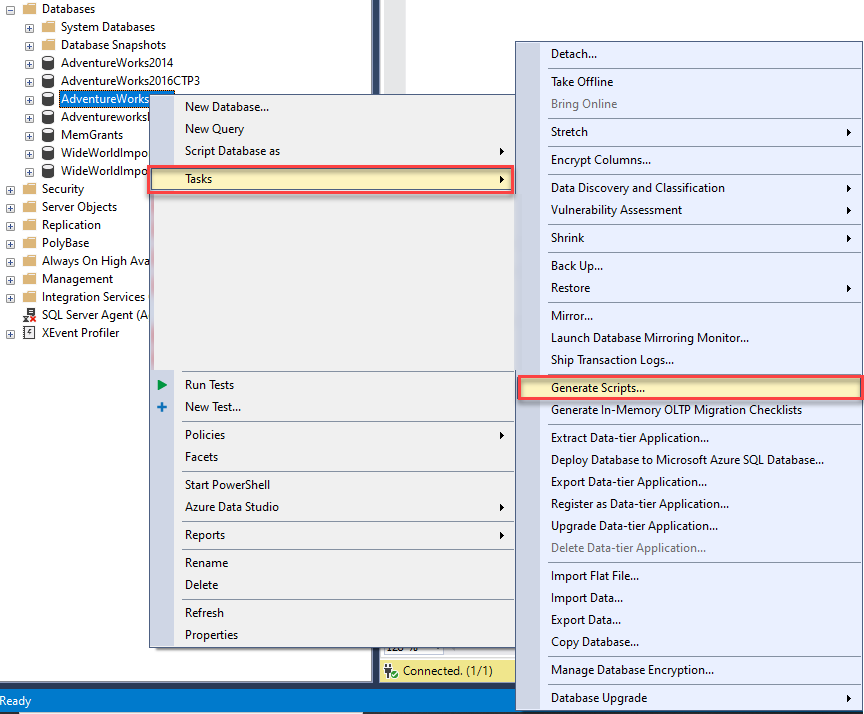Select Import Flat File...
Screen dimensions: 864x714
pyautogui.click(x=689, y=576)
